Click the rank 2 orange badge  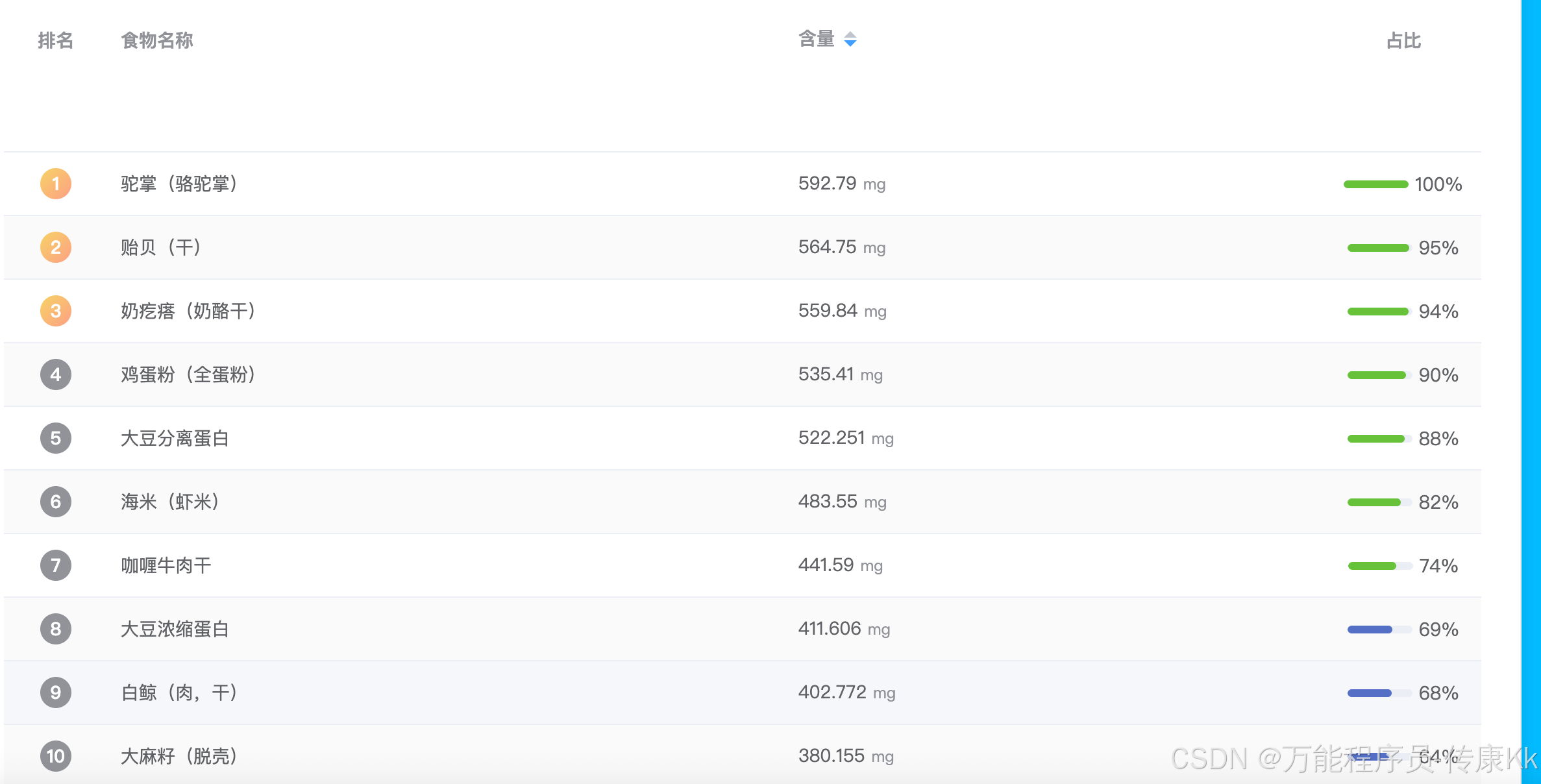coord(56,247)
